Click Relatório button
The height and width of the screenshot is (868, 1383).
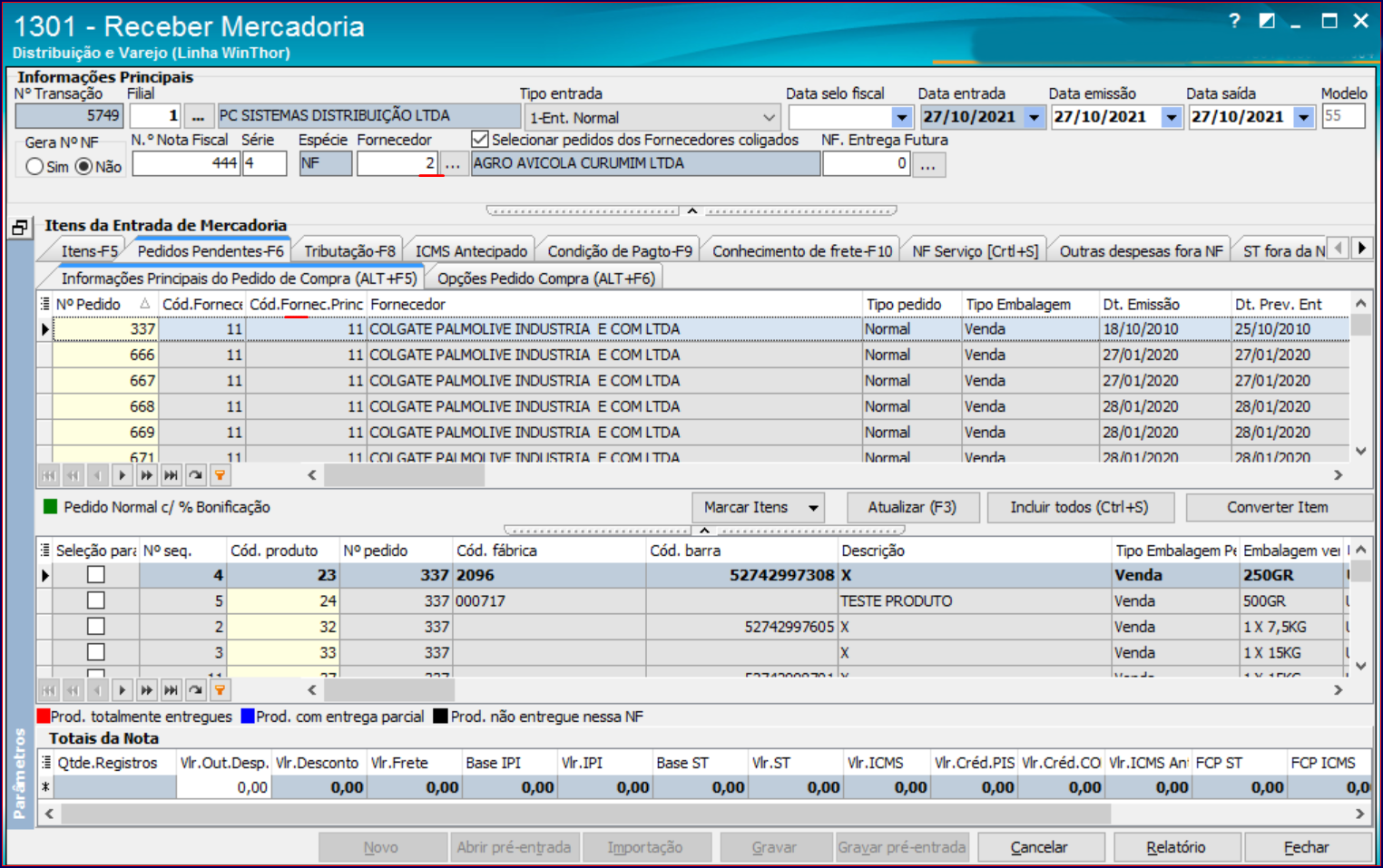(x=1176, y=847)
